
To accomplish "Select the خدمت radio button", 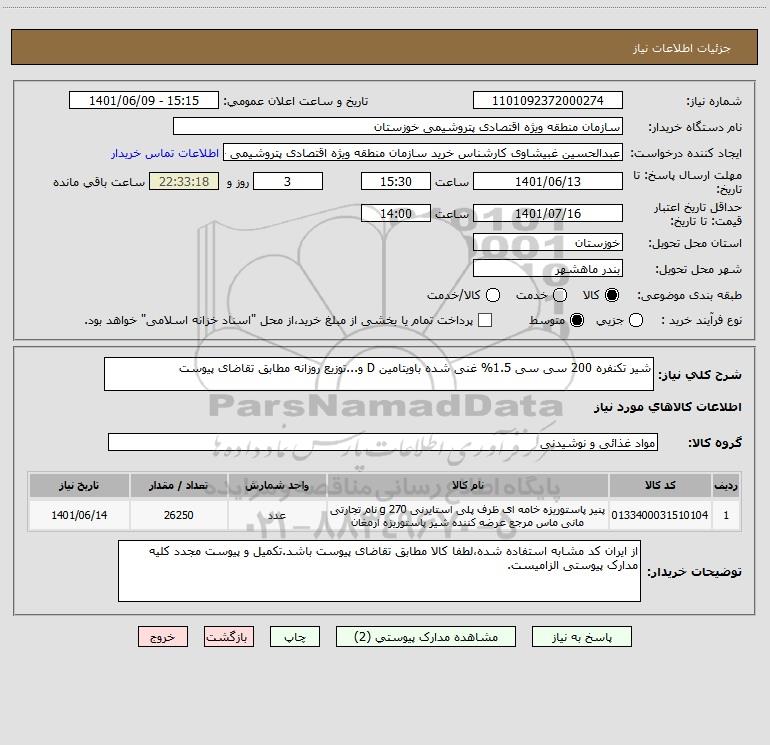I will click(x=560, y=295).
